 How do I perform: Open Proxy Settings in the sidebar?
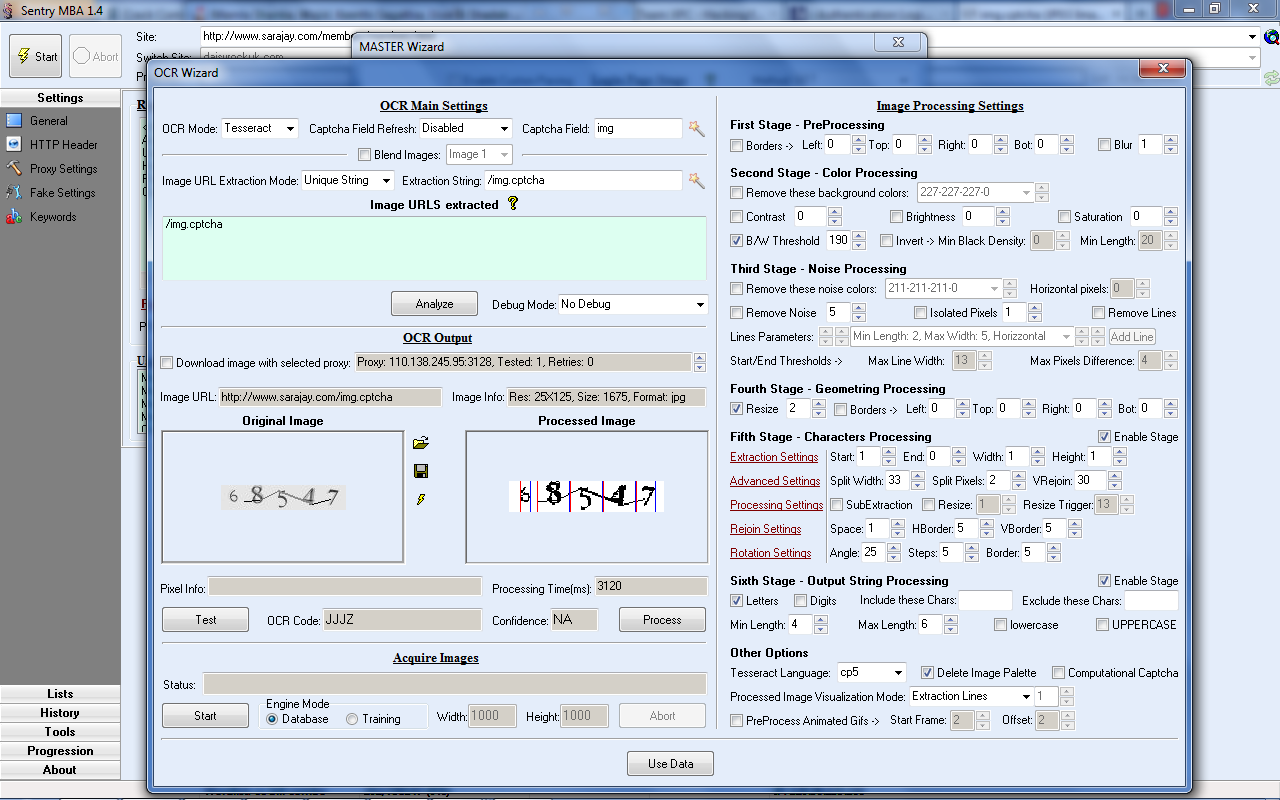pos(64,169)
